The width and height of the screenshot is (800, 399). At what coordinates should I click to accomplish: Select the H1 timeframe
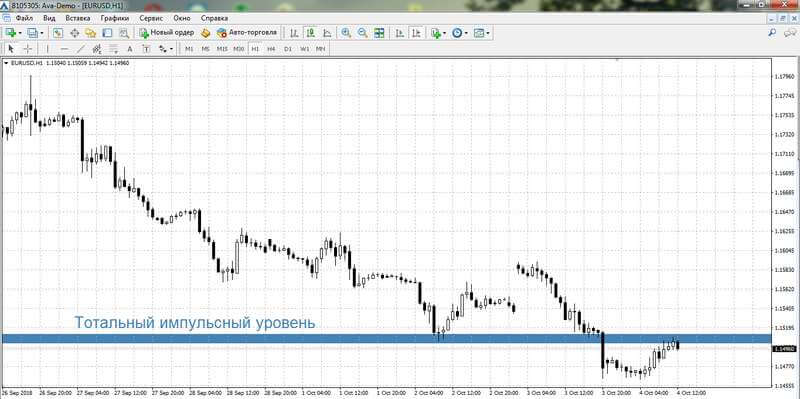click(x=255, y=49)
